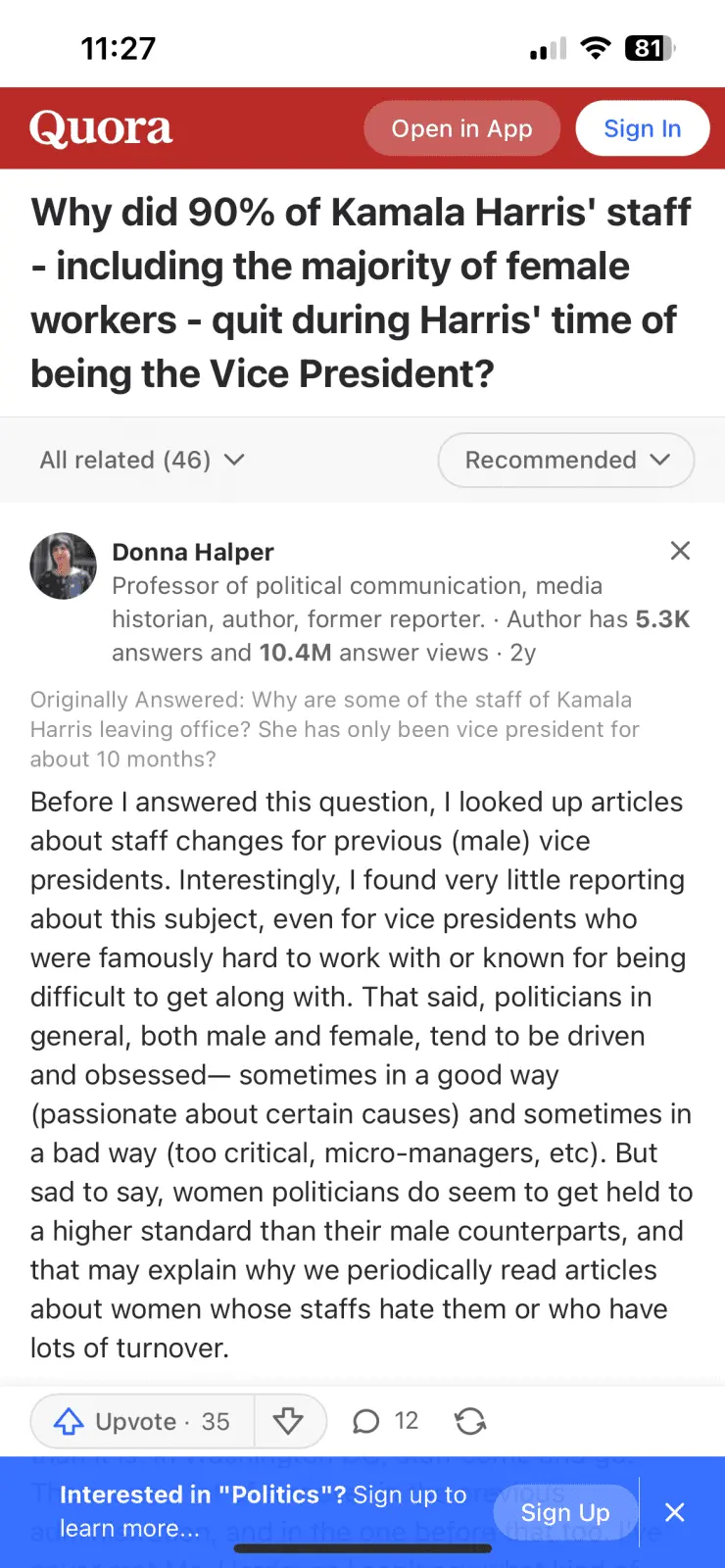Dismiss Donna Halper's answer with X
Viewport: 725px width, 1568px height.
680,551
